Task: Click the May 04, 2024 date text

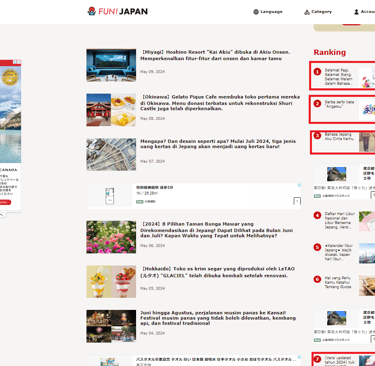Action: [152, 333]
